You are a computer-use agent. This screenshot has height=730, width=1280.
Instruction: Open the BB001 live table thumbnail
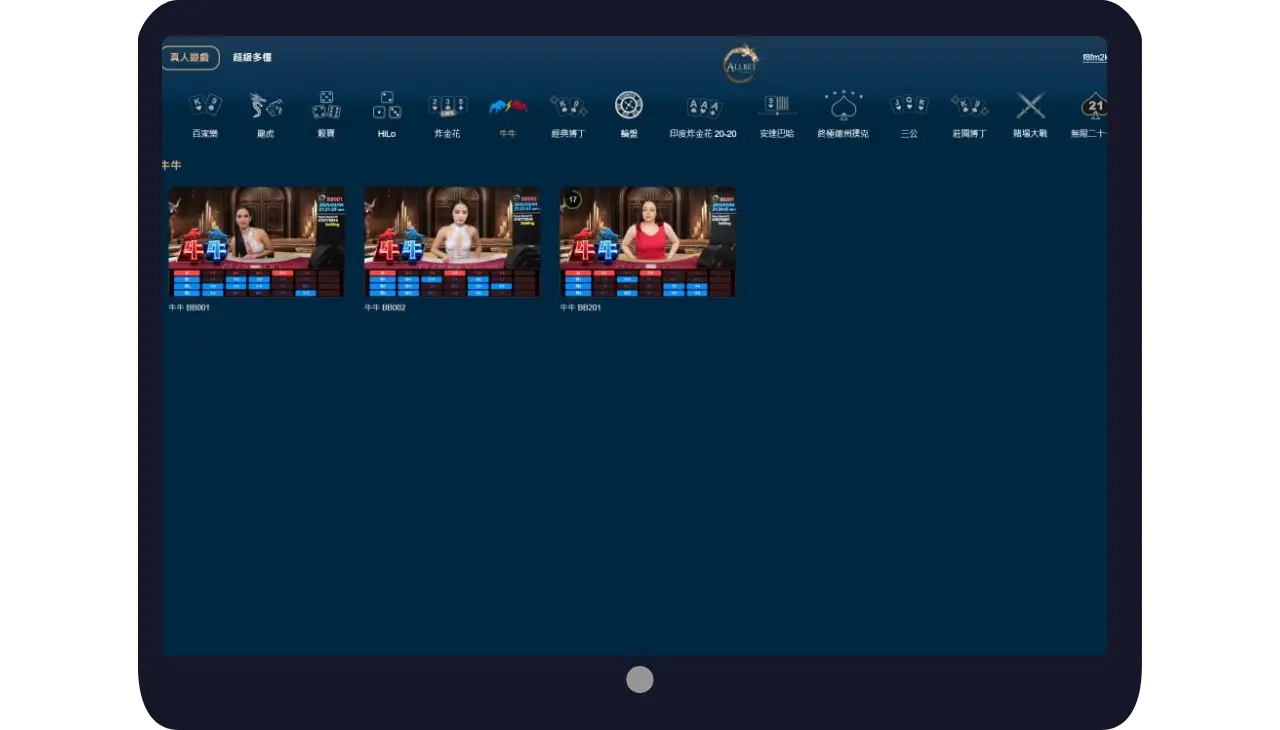pos(257,242)
